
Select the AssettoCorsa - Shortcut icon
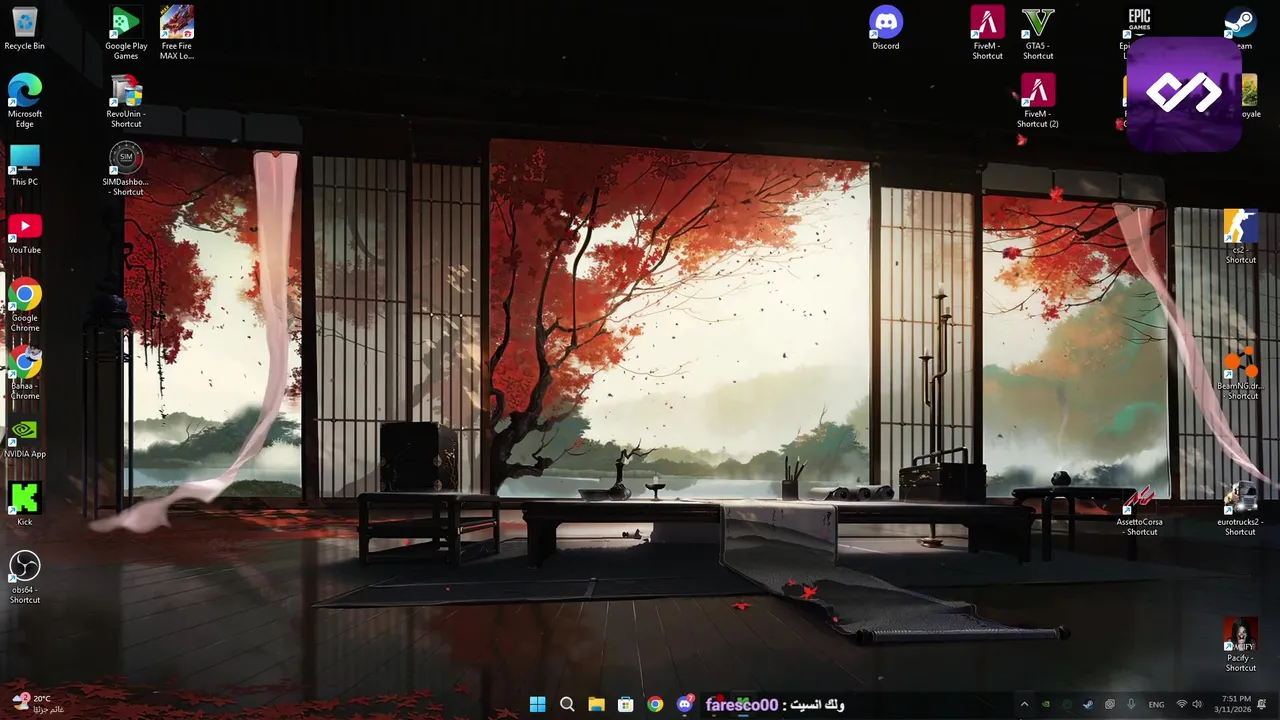pos(1140,509)
